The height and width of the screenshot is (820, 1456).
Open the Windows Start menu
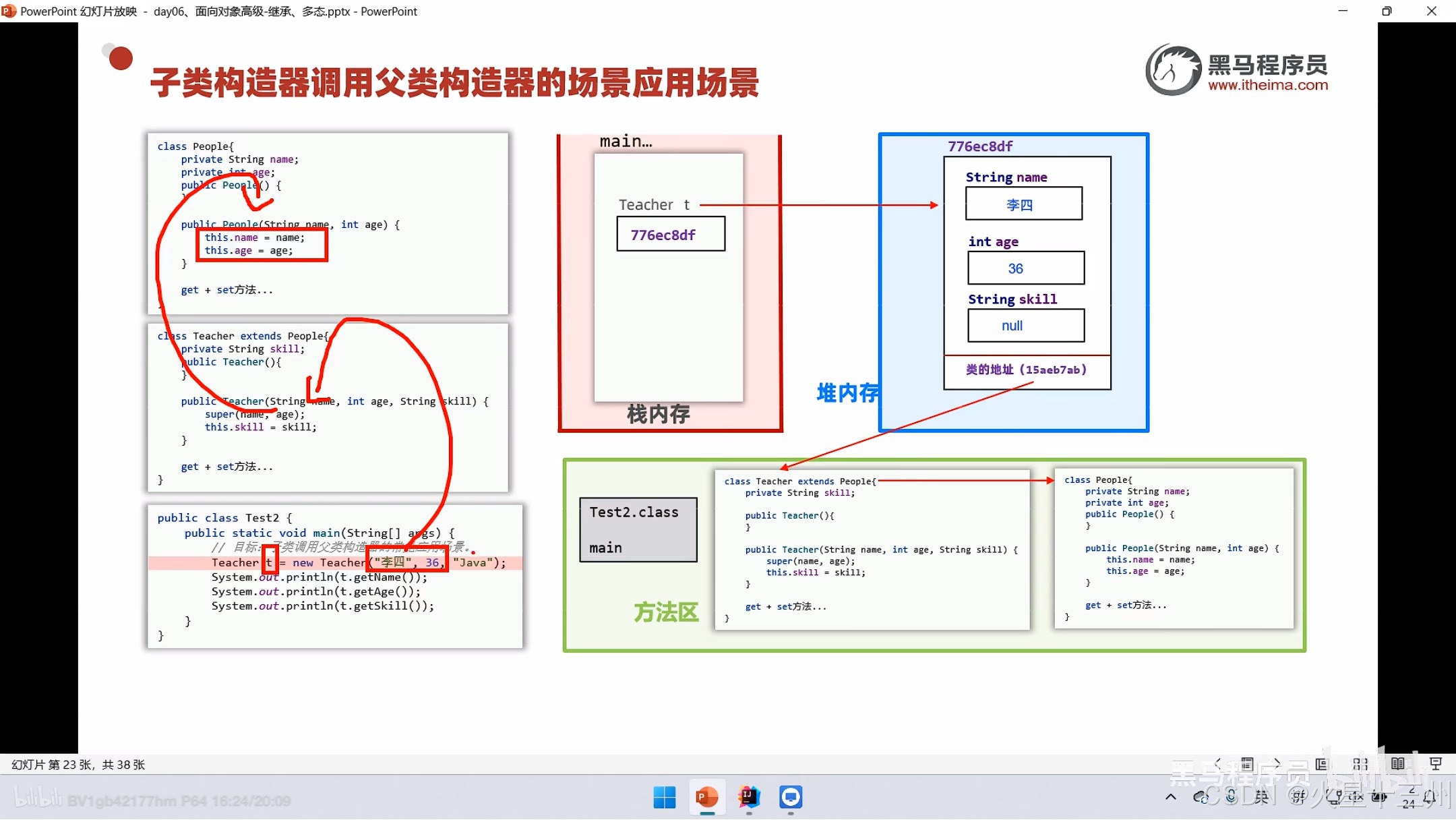tap(664, 798)
